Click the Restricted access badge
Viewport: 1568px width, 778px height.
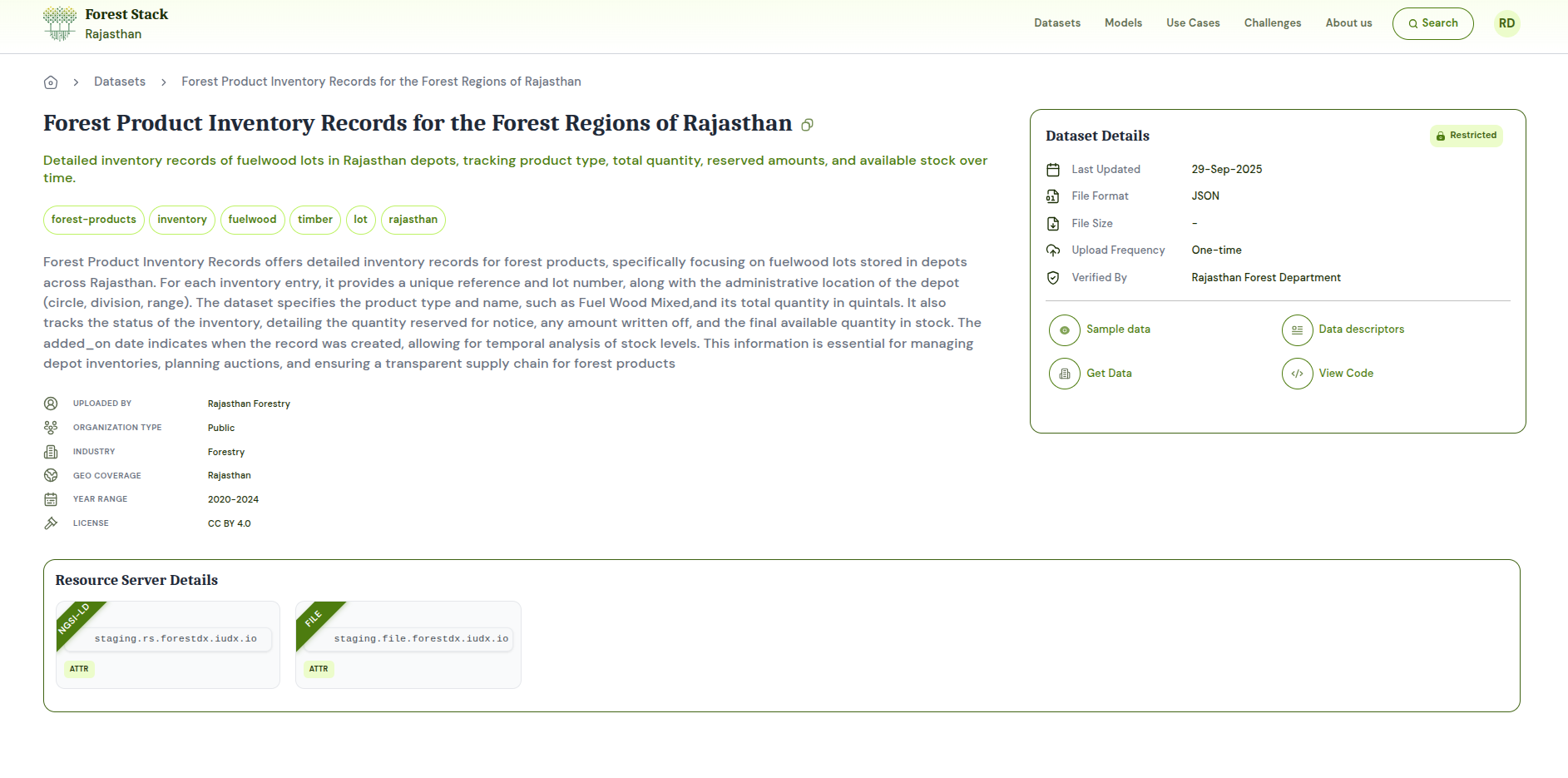[1466, 136]
